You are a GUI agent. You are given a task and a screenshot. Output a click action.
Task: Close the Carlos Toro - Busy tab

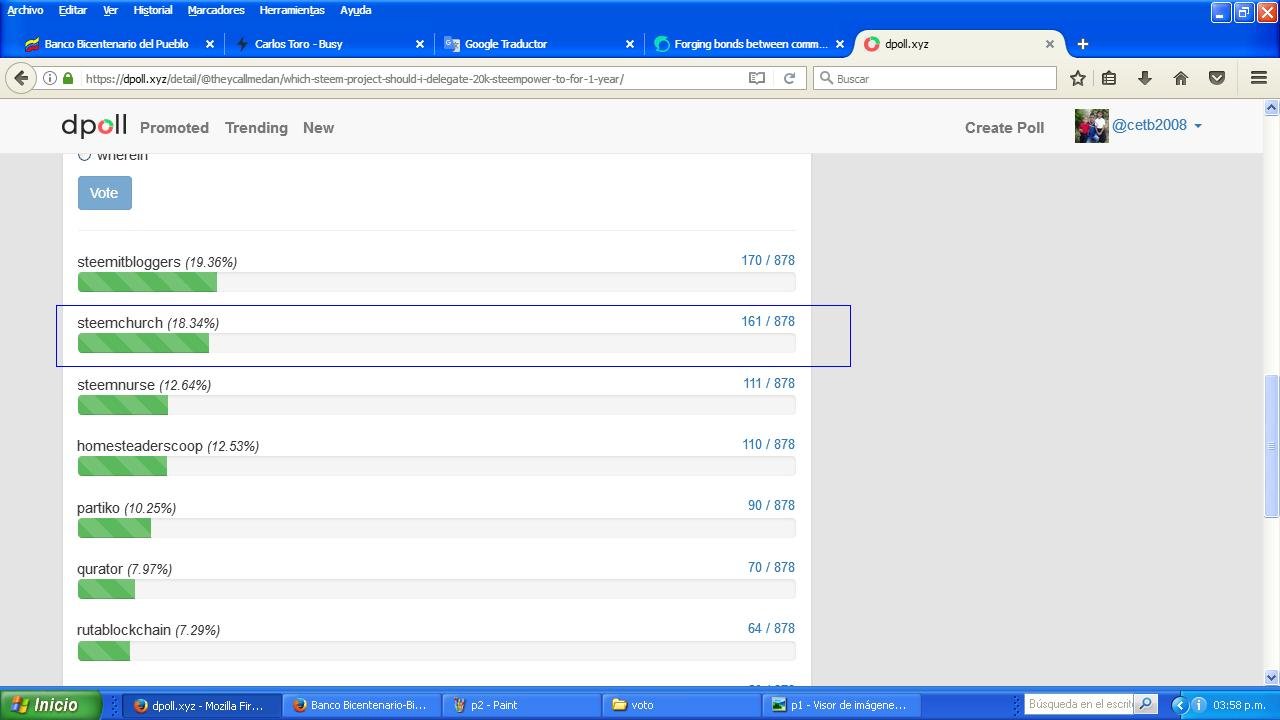click(x=420, y=44)
